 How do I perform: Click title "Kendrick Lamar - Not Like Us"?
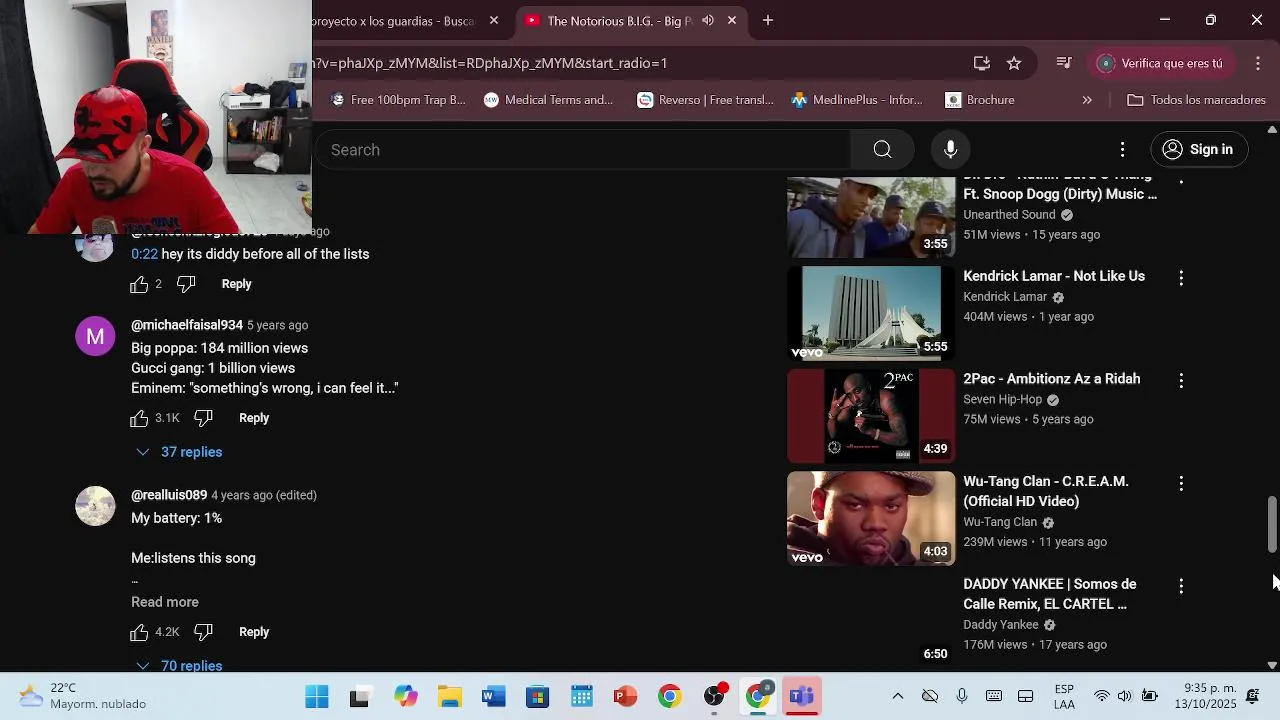(x=1054, y=276)
